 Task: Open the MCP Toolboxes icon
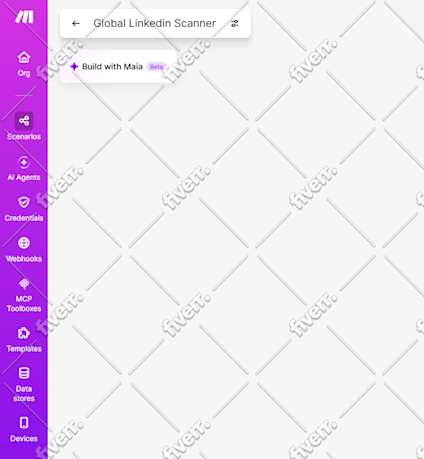tap(24, 284)
